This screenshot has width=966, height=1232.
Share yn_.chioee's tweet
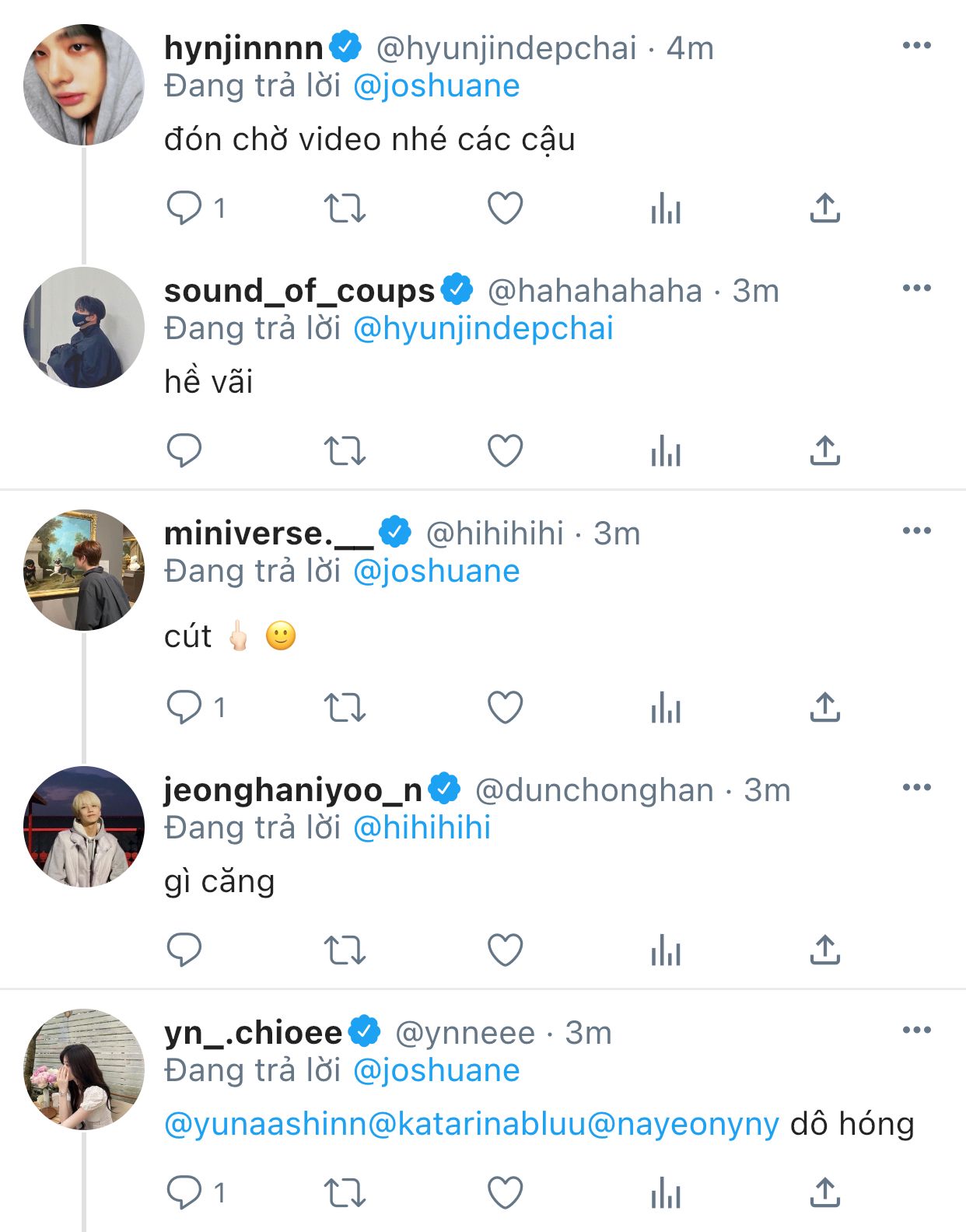tap(825, 1192)
